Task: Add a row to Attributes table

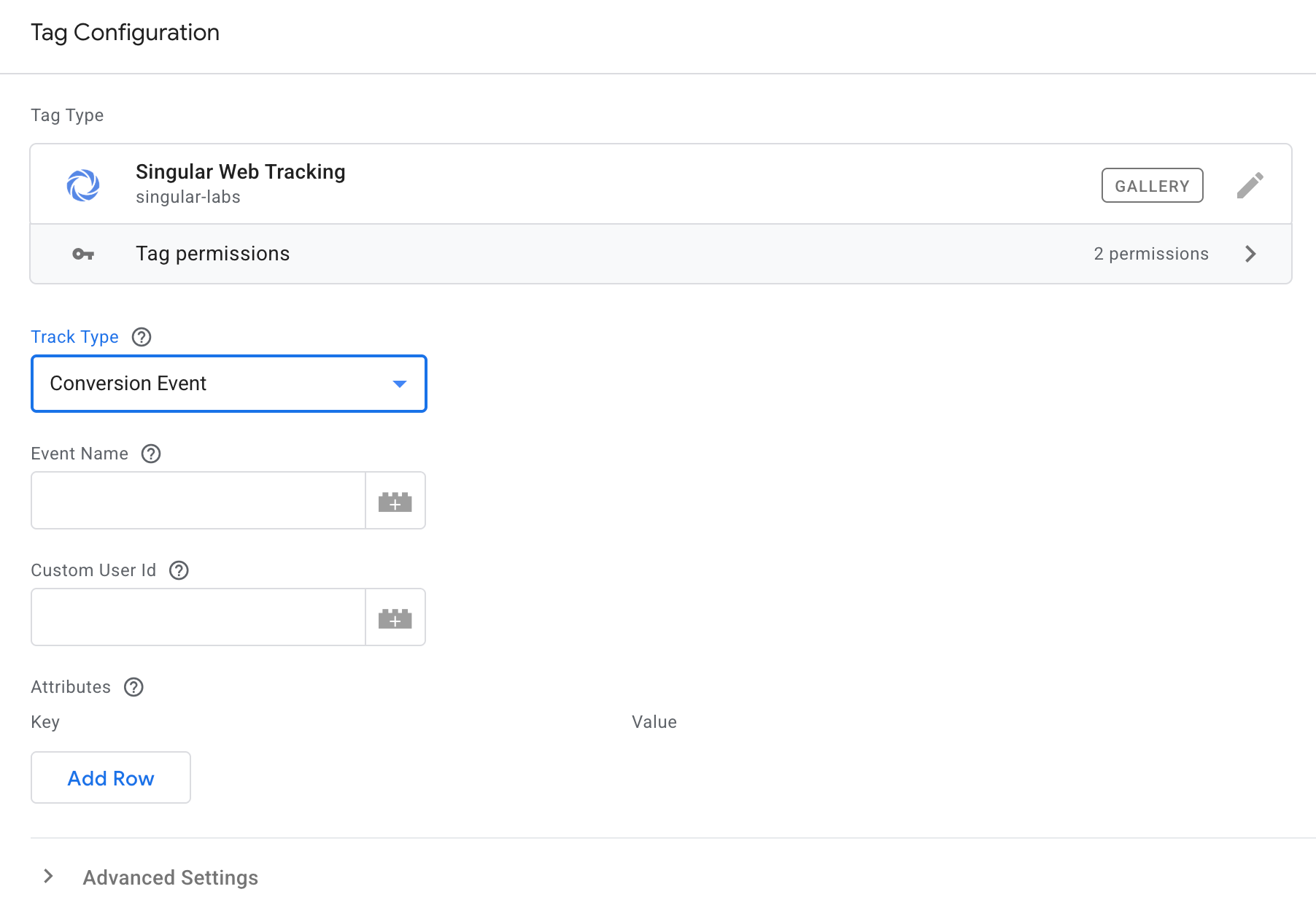Action: pos(111,778)
